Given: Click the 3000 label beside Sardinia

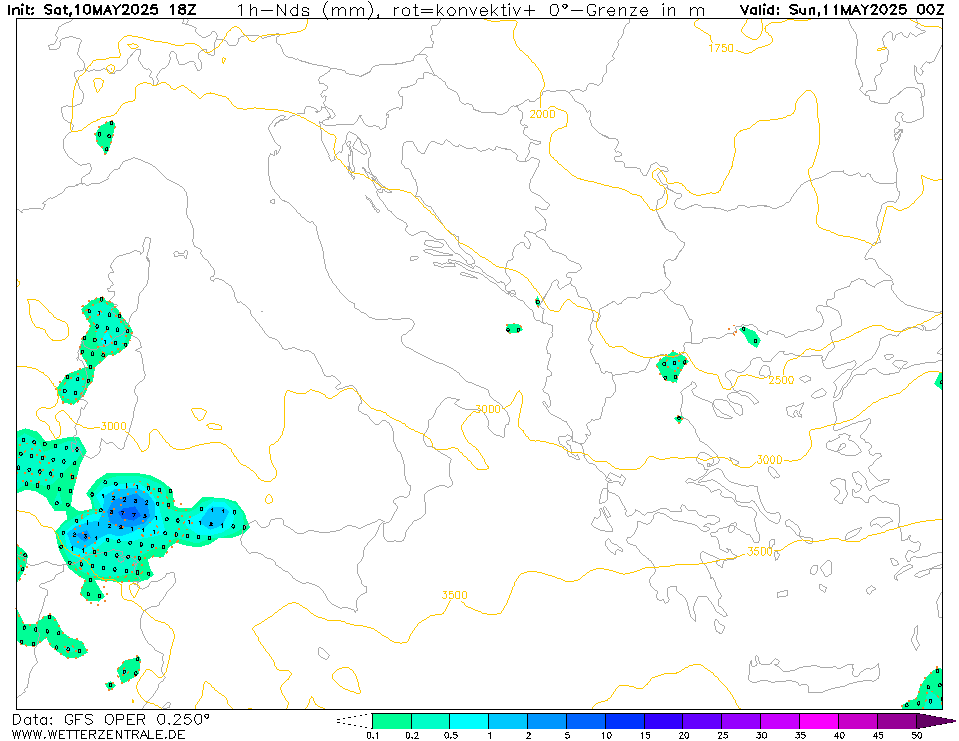Looking at the screenshot, I should click(113, 426).
